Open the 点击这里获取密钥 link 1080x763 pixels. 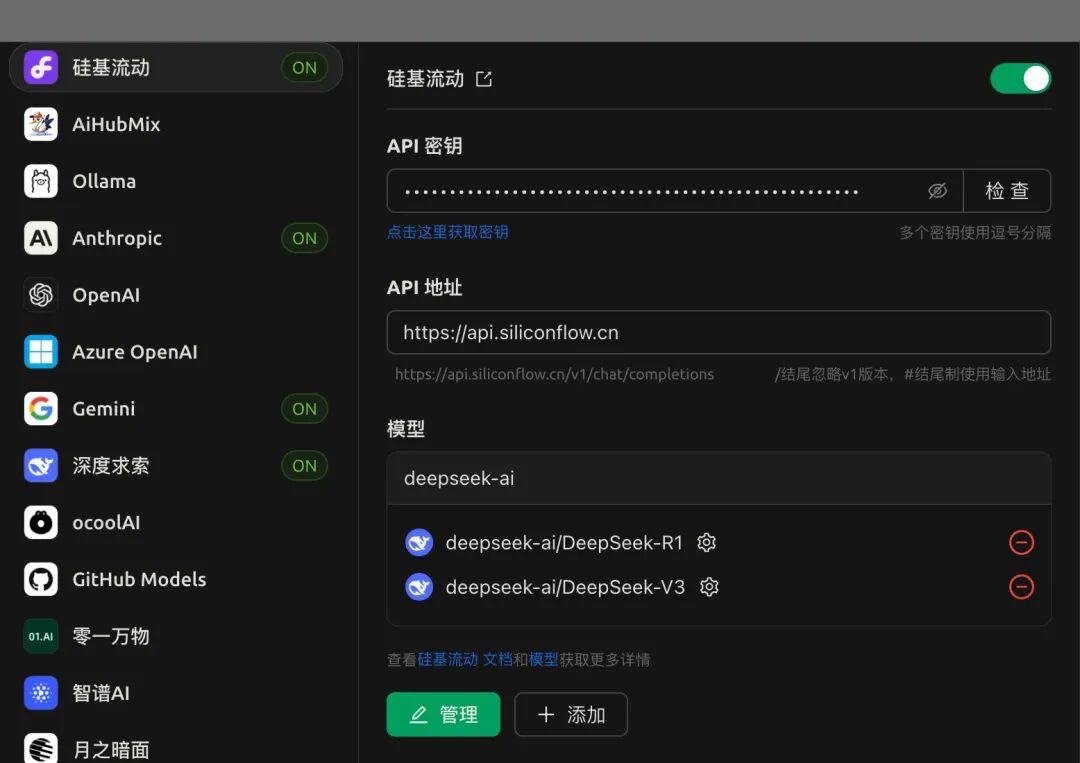coord(447,230)
